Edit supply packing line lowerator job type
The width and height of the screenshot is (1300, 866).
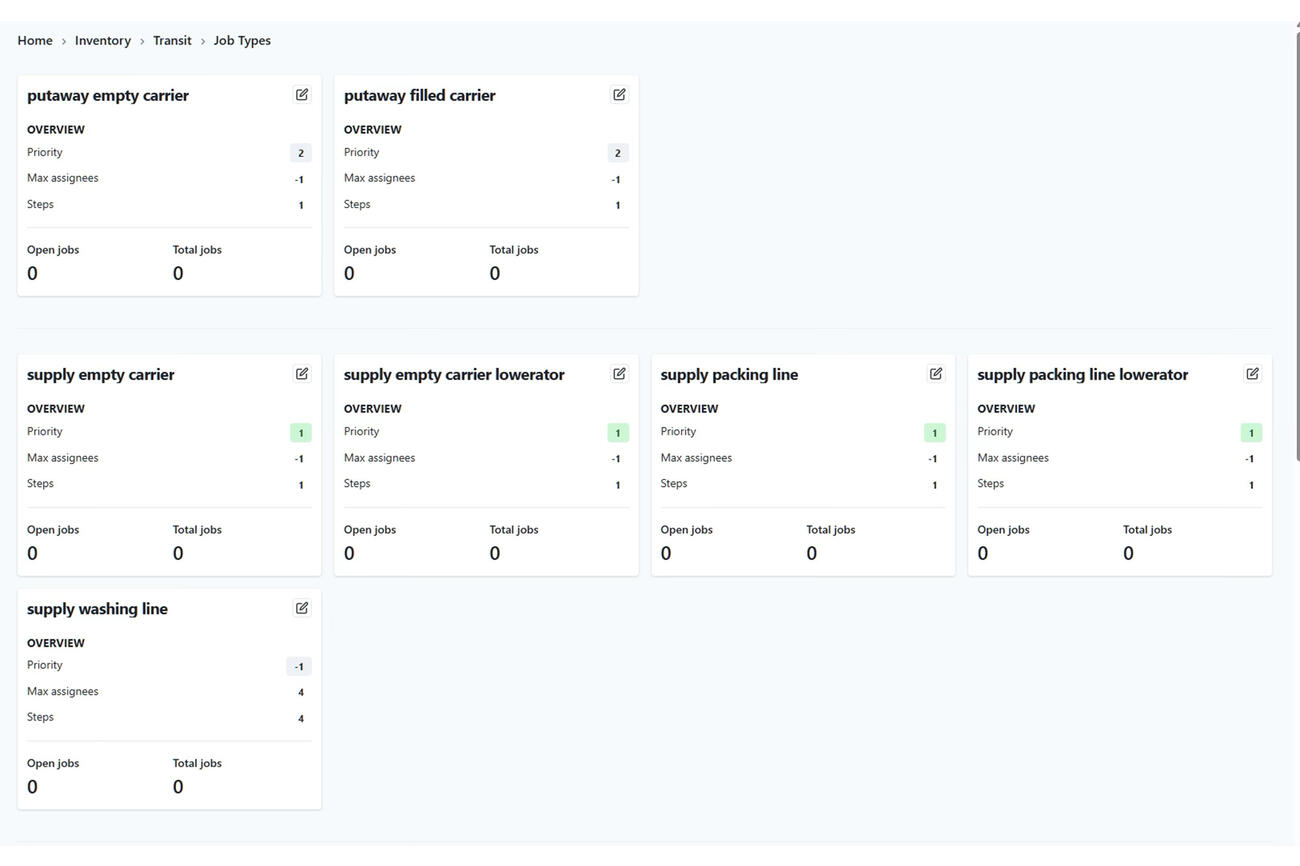tap(1252, 374)
